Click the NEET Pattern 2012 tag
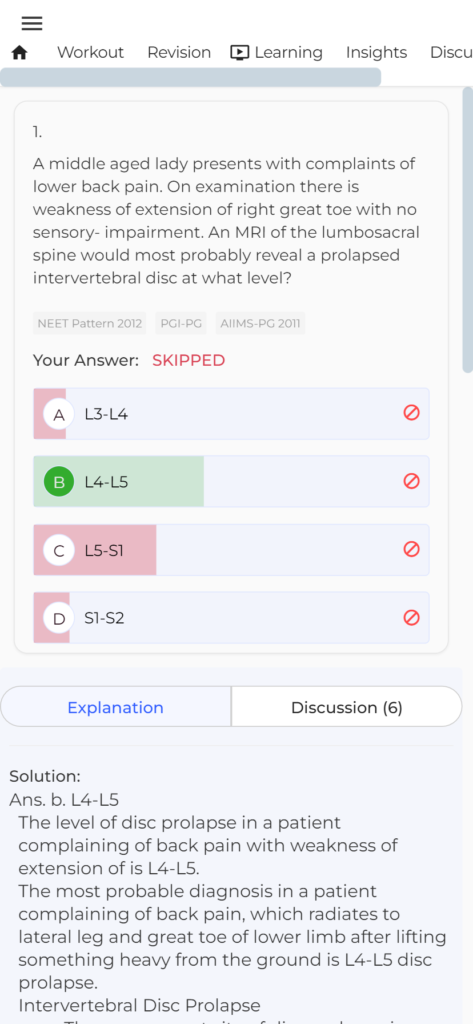 (x=90, y=323)
